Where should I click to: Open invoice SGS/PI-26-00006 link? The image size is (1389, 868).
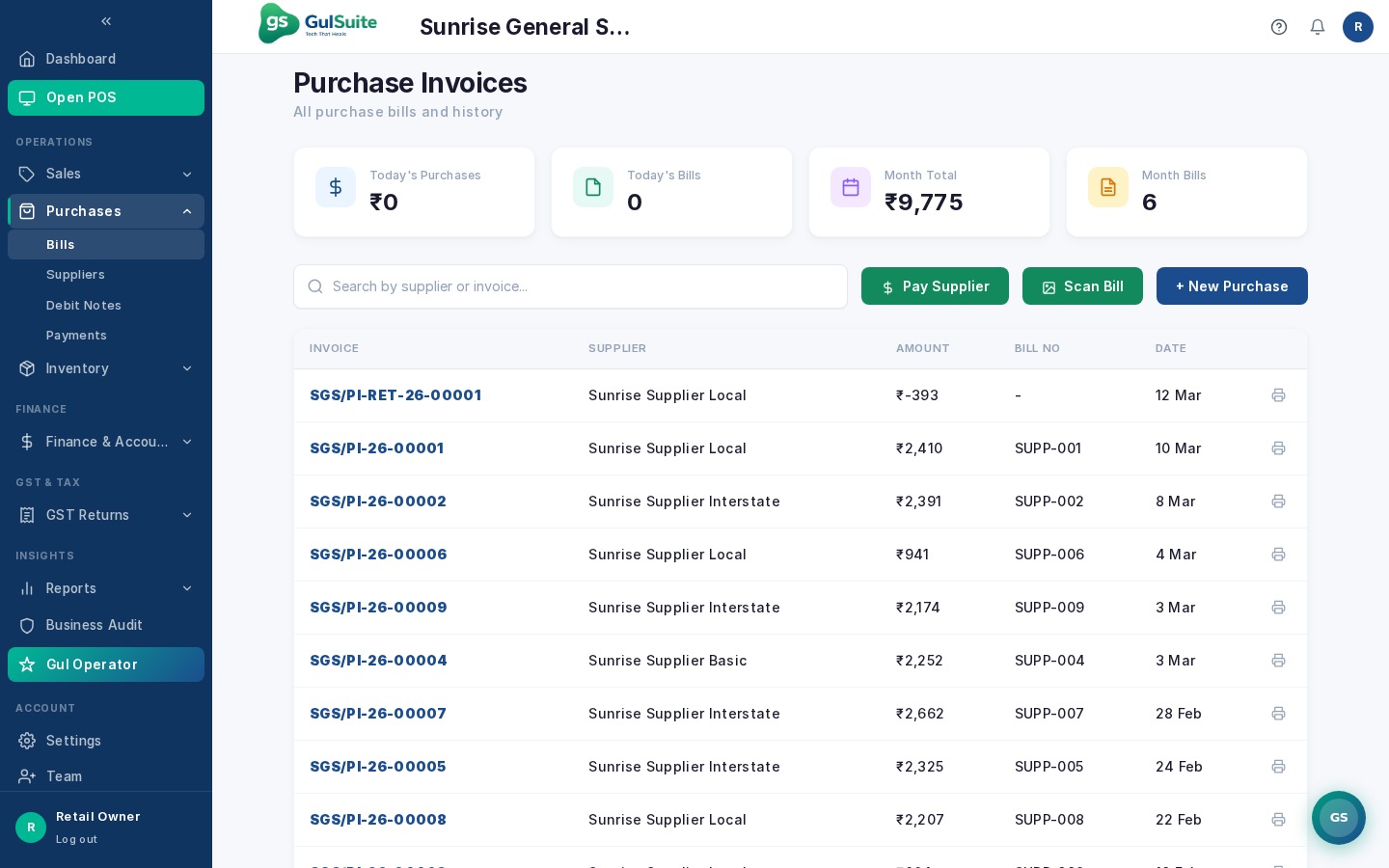coord(378,555)
